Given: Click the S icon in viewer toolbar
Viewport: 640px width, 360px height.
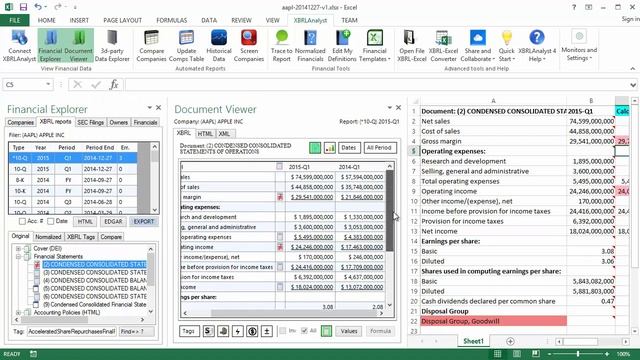Looking at the screenshot, I should point(208,331).
